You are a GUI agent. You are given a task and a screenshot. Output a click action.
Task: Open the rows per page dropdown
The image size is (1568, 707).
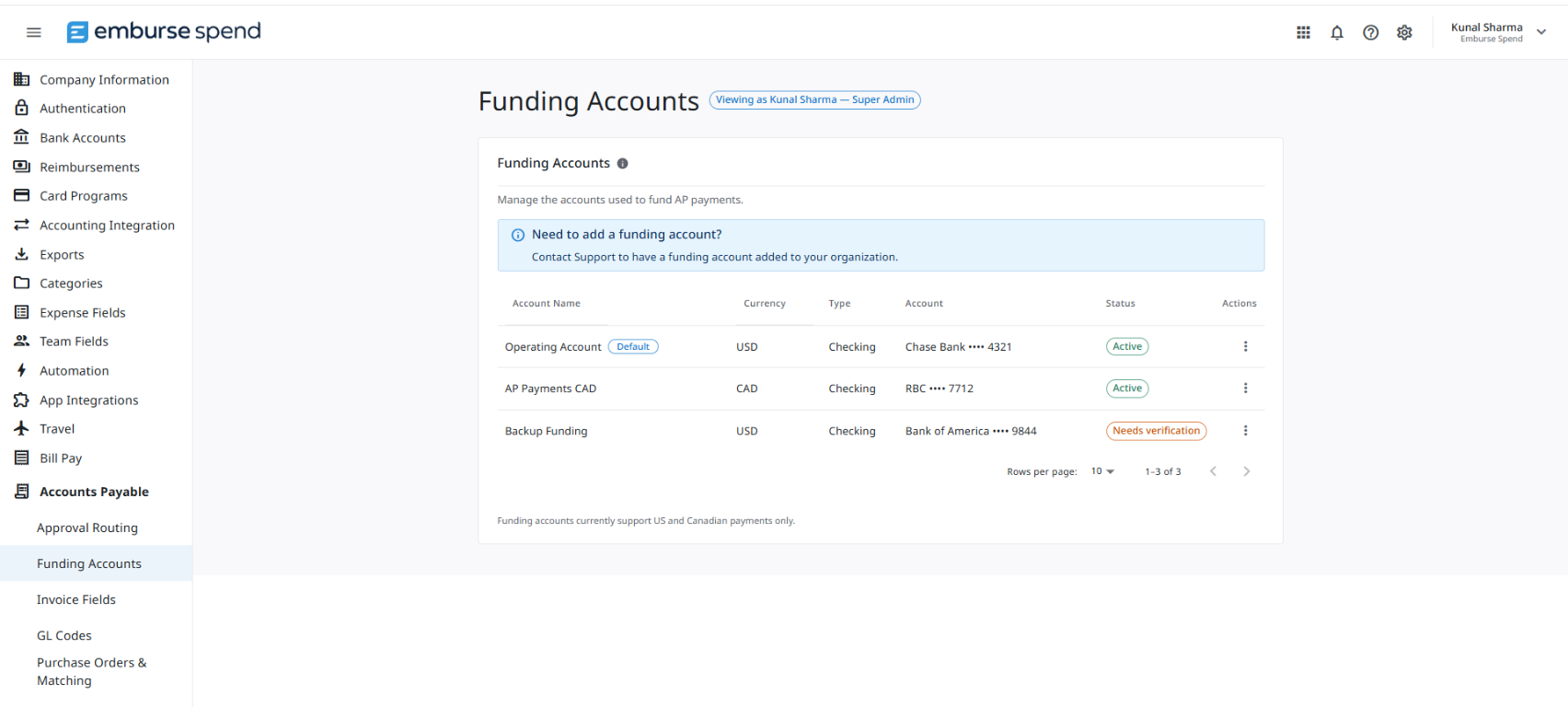(x=1102, y=471)
